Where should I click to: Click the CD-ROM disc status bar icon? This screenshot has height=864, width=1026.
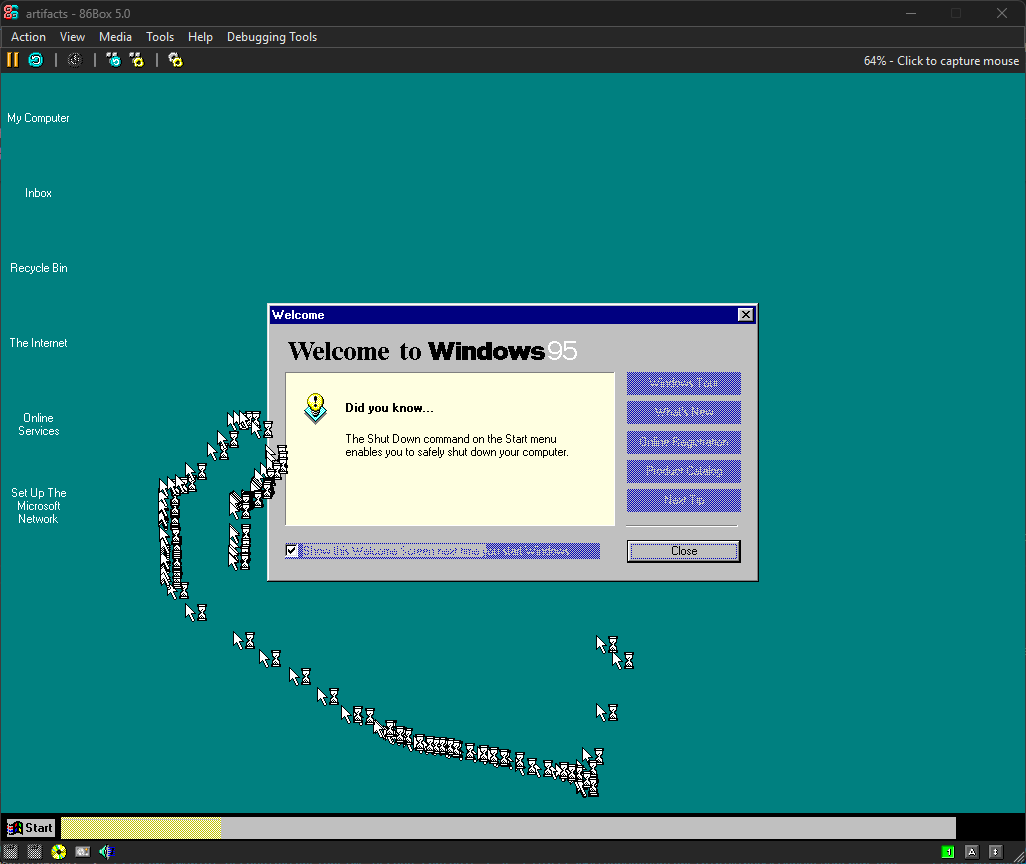(58, 852)
